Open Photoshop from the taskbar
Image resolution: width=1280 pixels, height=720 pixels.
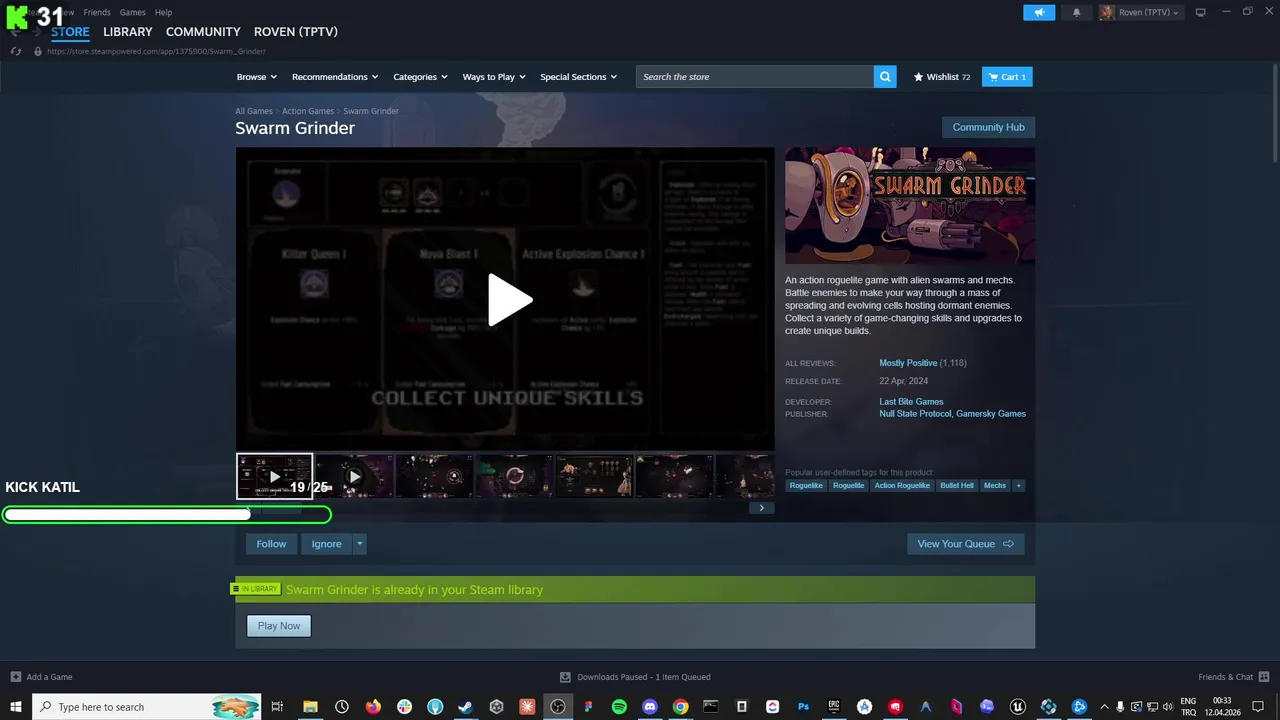[803, 707]
